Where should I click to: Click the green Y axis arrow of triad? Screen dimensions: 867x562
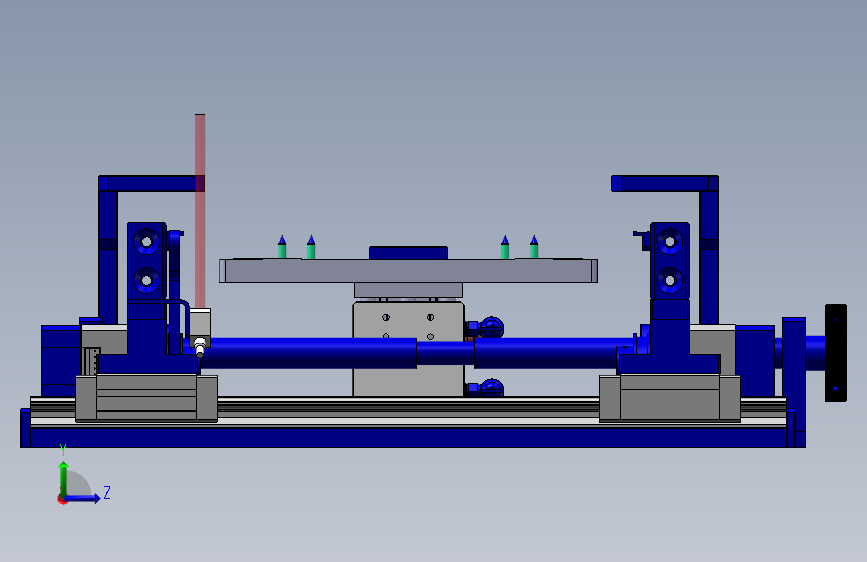pos(64,478)
